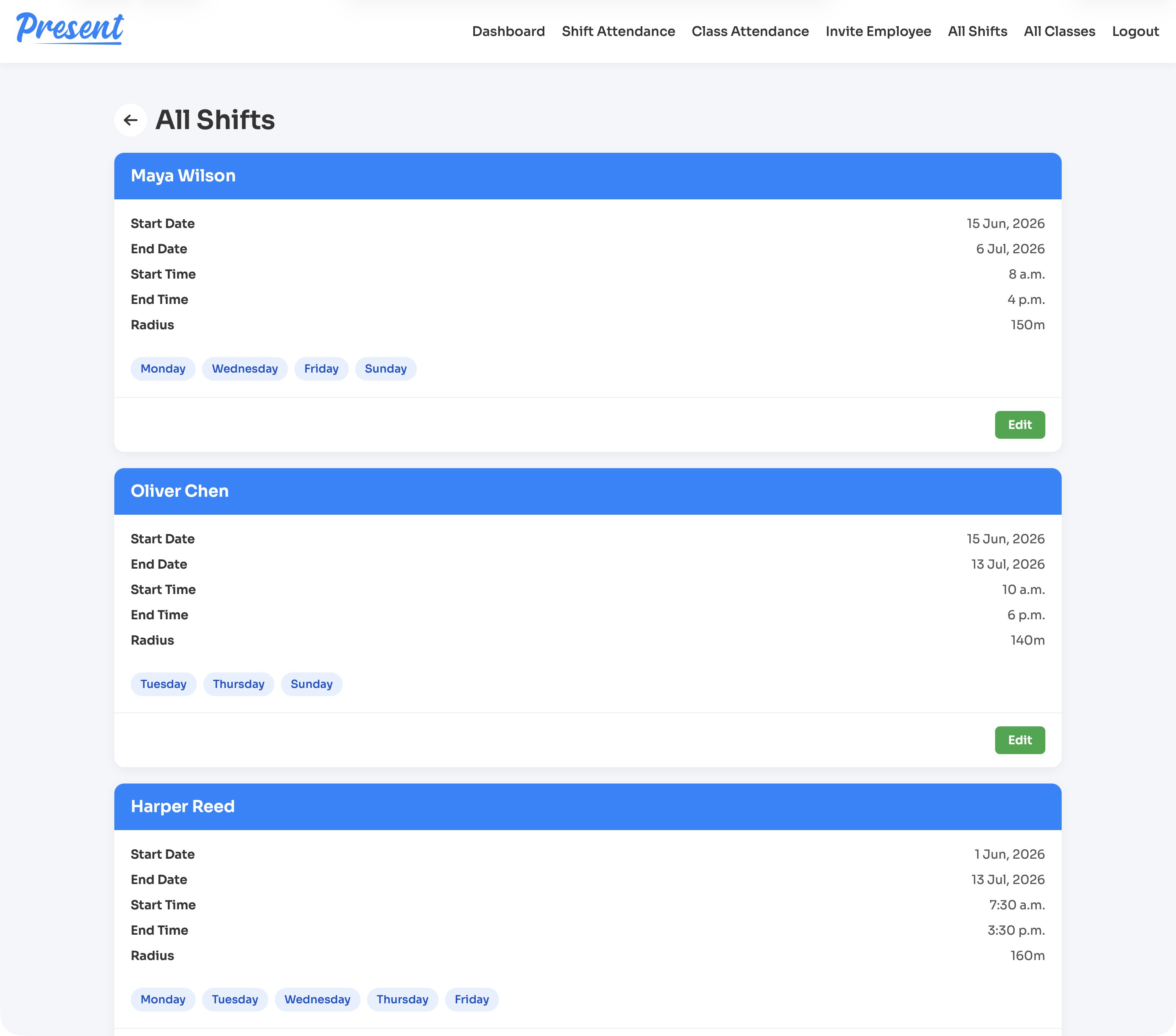Image resolution: width=1176 pixels, height=1036 pixels.
Task: Click the Harper Reed card header
Action: 588,807
